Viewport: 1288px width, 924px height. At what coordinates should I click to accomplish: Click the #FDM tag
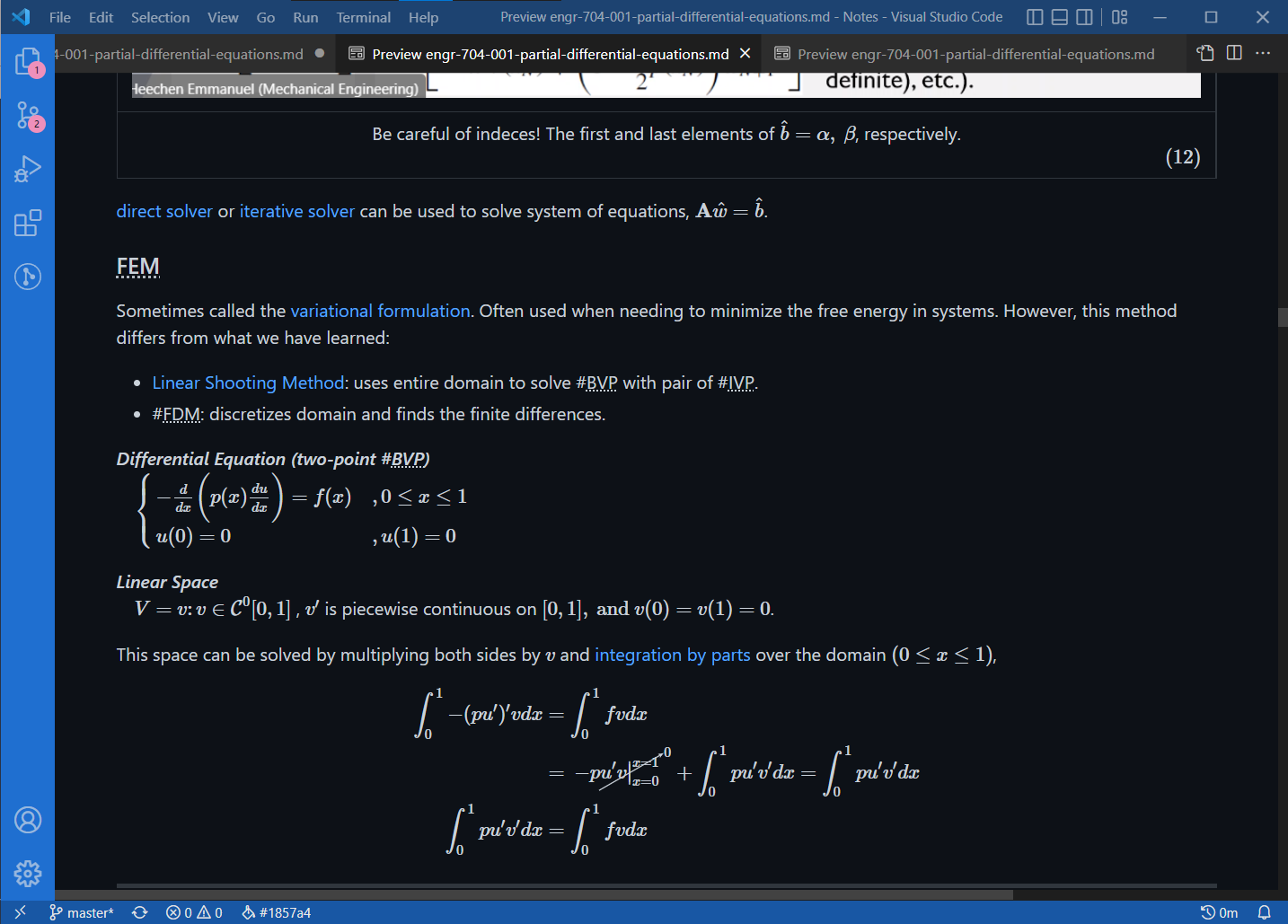178,414
